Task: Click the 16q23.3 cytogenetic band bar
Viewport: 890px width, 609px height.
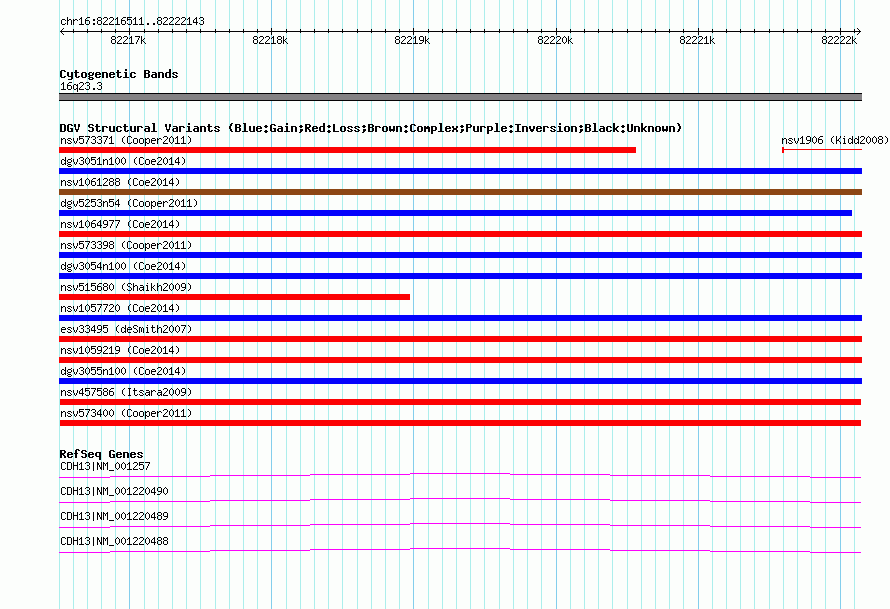Action: 460,97
